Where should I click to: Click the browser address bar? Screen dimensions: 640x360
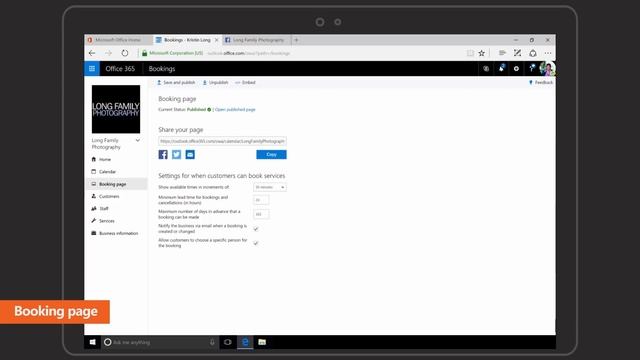pyautogui.click(x=302, y=53)
